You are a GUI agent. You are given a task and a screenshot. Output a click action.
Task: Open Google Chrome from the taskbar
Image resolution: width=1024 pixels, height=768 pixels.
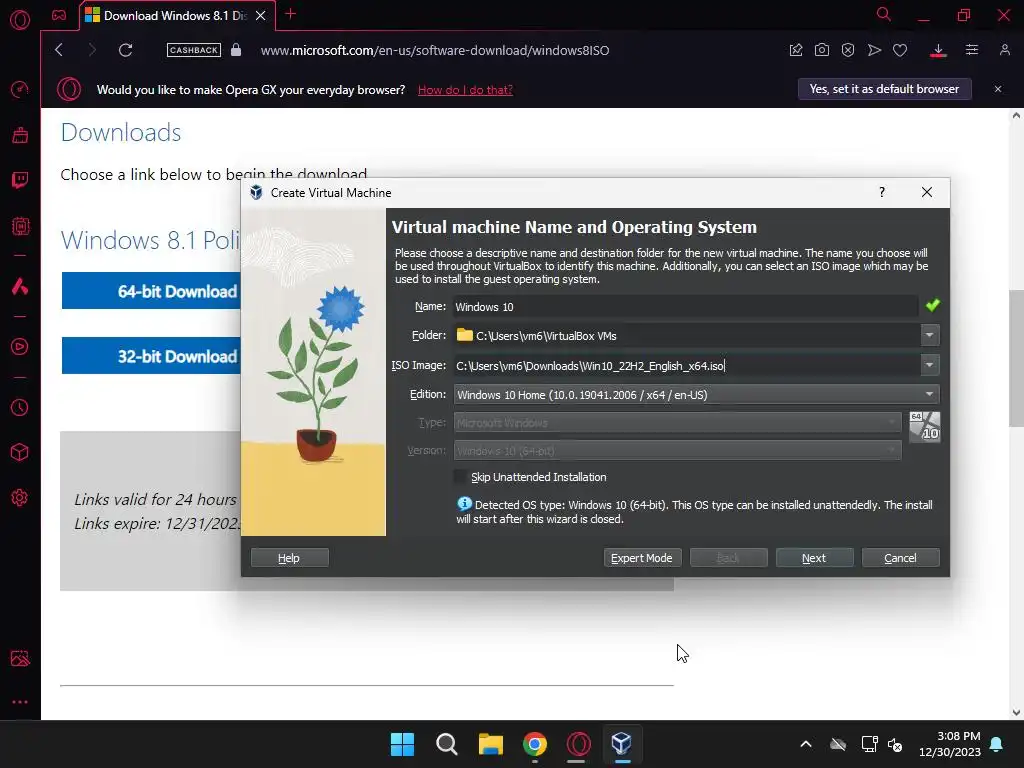pyautogui.click(x=535, y=744)
